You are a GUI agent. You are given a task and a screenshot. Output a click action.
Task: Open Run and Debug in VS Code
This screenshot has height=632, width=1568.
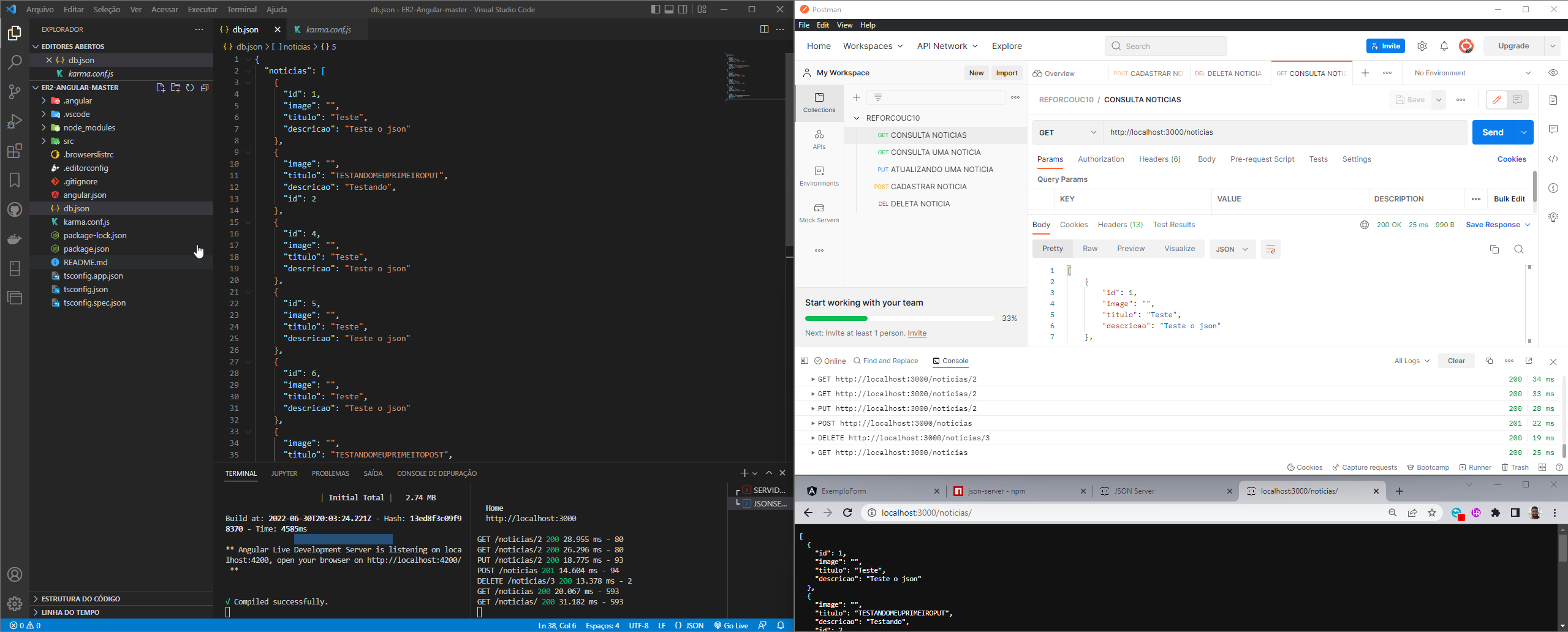point(14,121)
